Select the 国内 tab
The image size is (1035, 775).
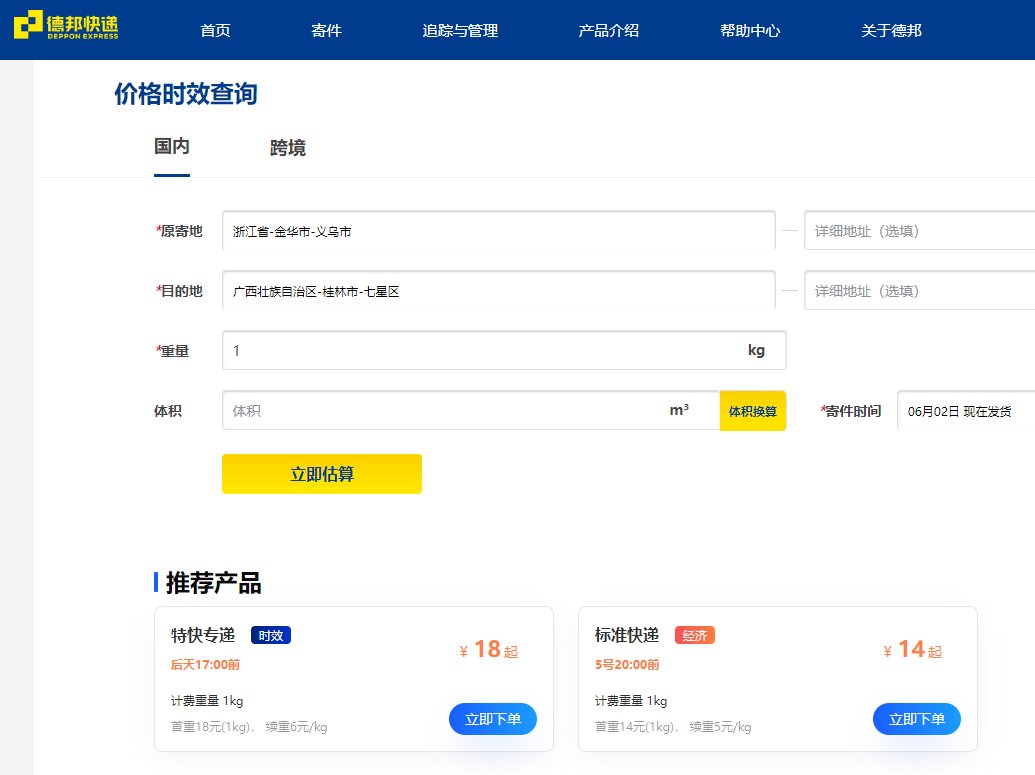point(172,147)
